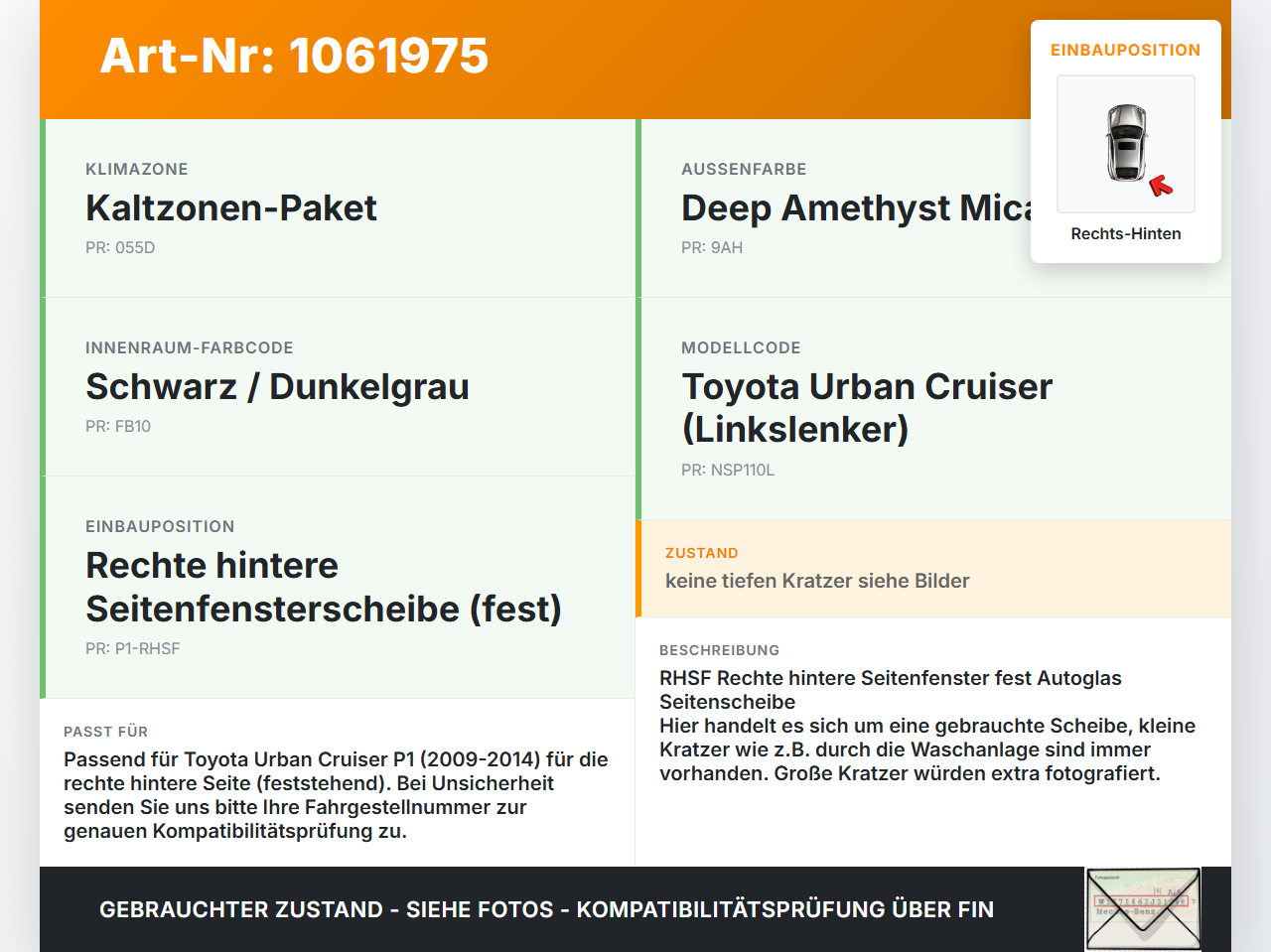Select Toyota Urban Cruiser (Linkslenker) model text
The width and height of the screenshot is (1271, 952).
click(867, 407)
